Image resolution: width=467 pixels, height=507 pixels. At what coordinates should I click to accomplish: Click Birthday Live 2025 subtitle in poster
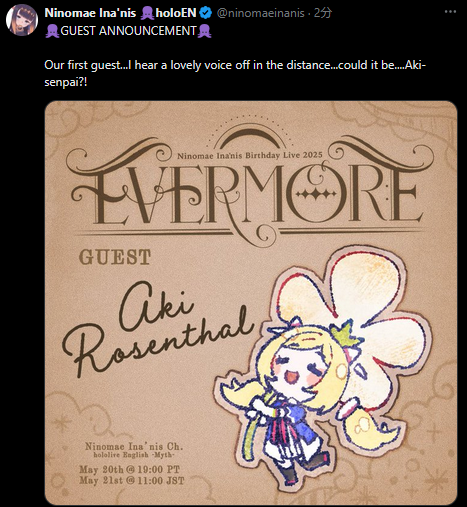click(284, 155)
